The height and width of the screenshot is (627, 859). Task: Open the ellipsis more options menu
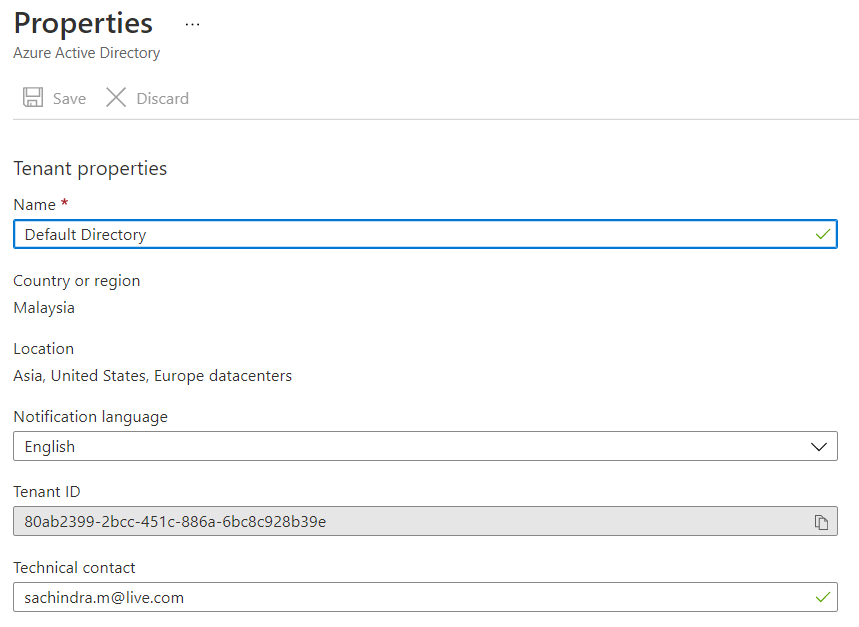pyautogui.click(x=193, y=24)
